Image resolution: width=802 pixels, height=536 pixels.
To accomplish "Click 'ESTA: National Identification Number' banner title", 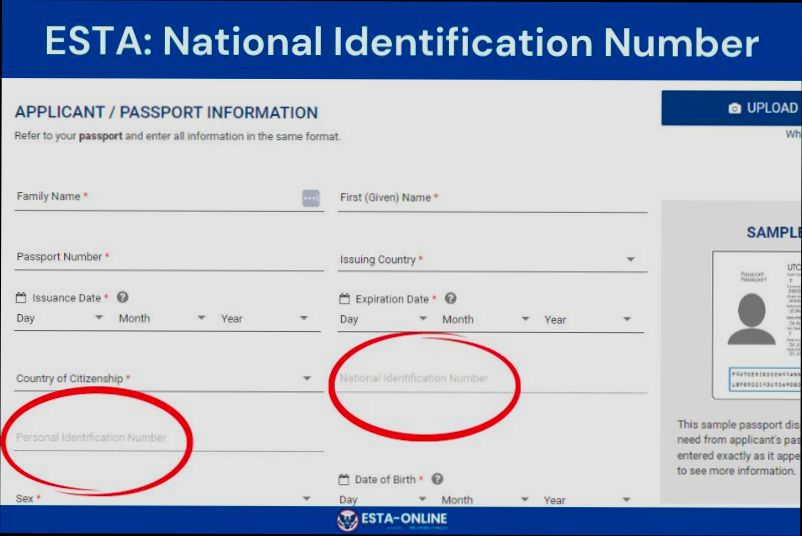I will point(402,41).
